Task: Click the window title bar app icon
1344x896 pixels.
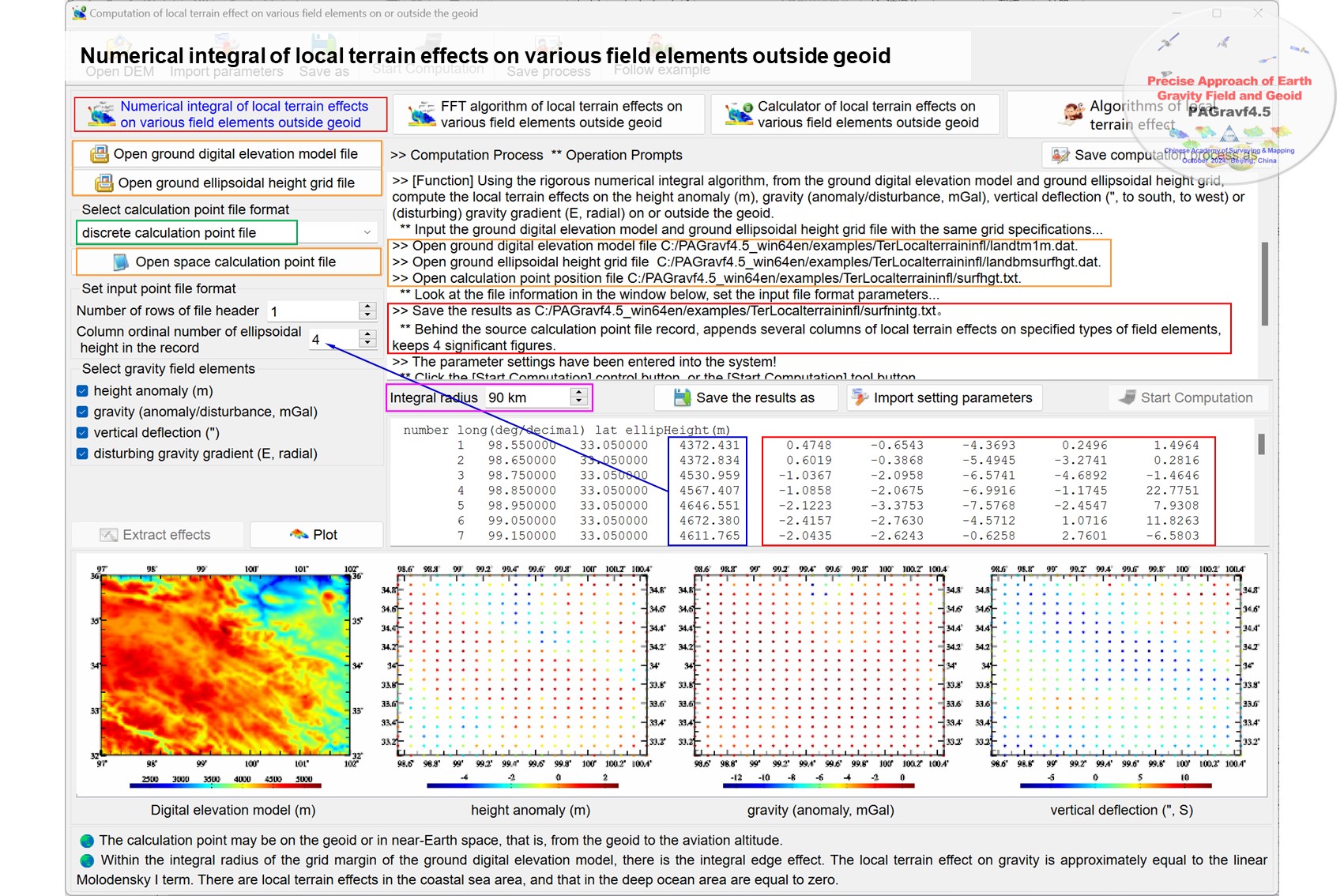Action: click(x=79, y=13)
